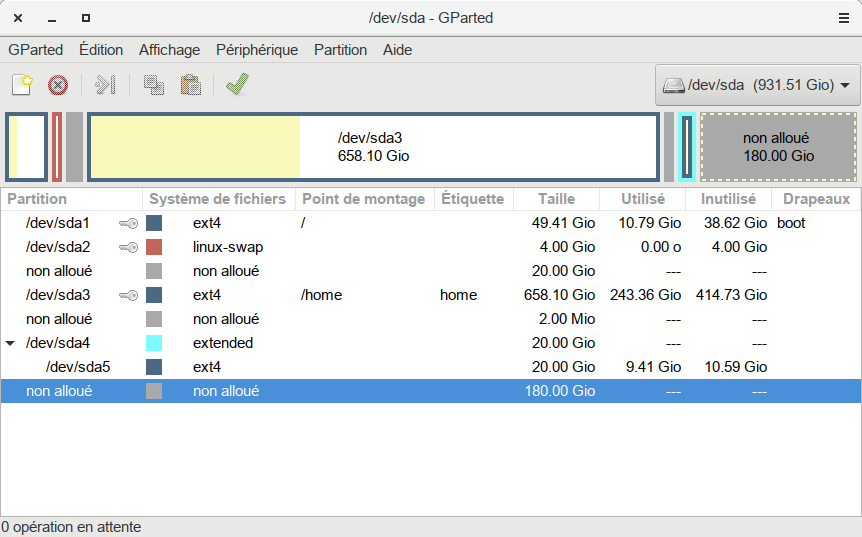Click the Système de fichiers column header
The width and height of the screenshot is (862, 537).
tap(217, 199)
